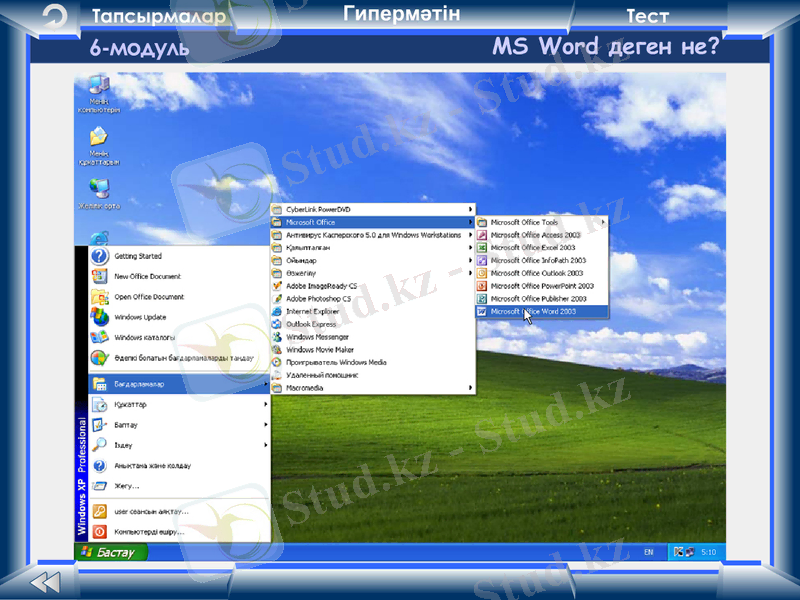Screen dimensions: 800x600
Task: Click the Adobe Photoshop CS icon
Action: point(278,298)
